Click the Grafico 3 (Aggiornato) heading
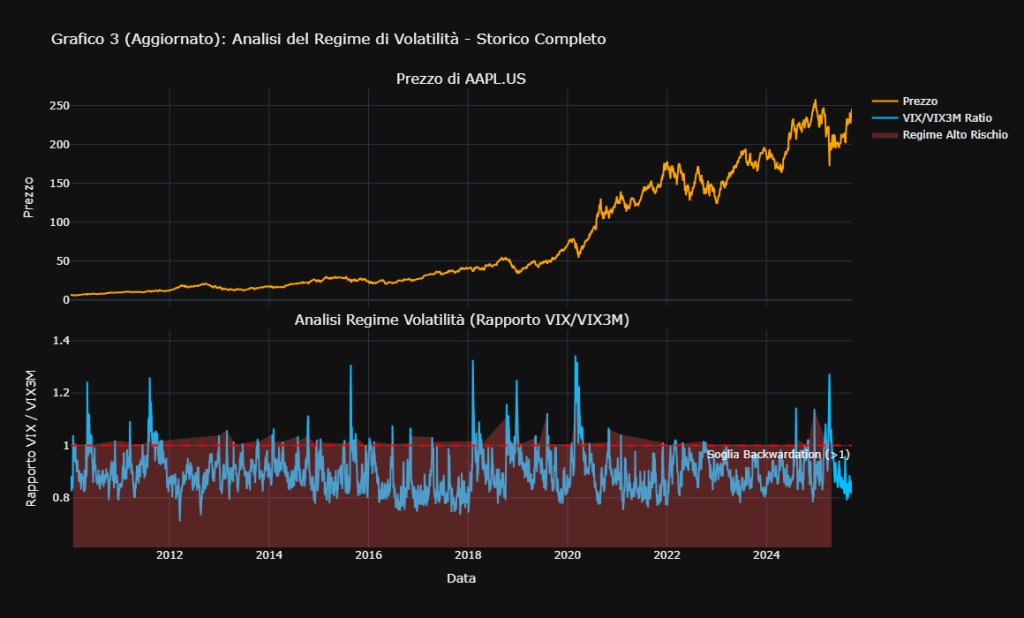Image resolution: width=1024 pixels, height=618 pixels. pyautogui.click(x=325, y=40)
